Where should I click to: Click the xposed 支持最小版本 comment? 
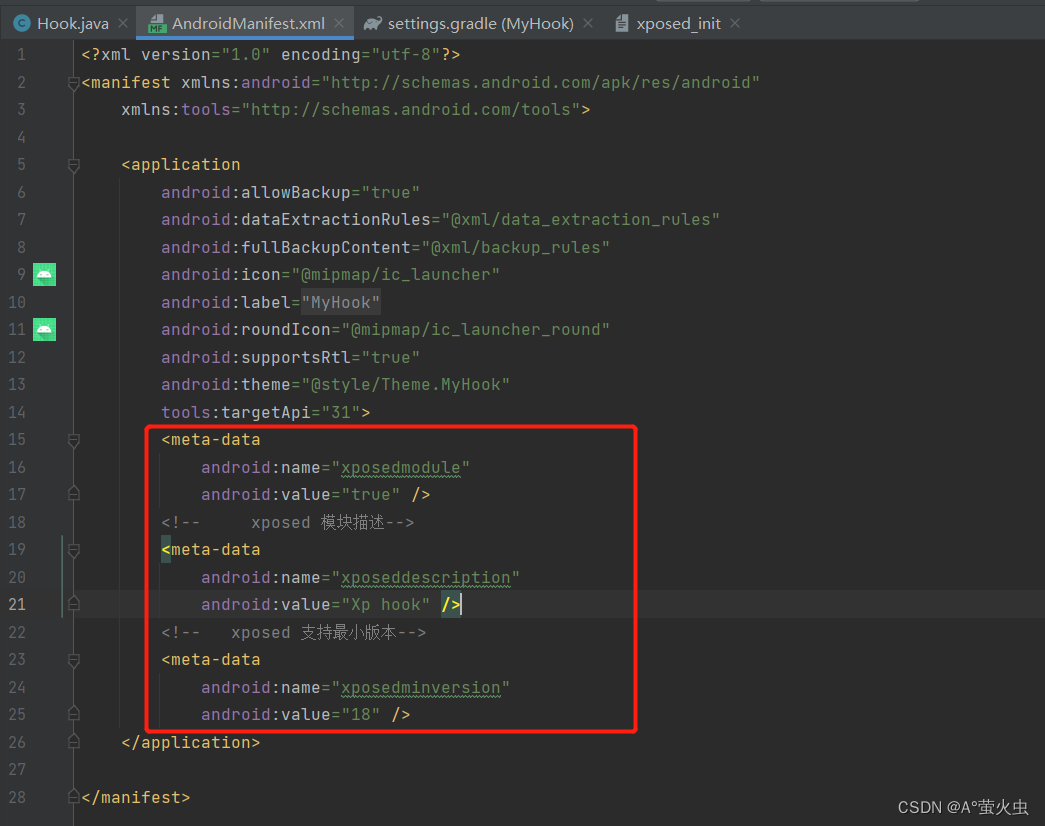click(x=294, y=632)
